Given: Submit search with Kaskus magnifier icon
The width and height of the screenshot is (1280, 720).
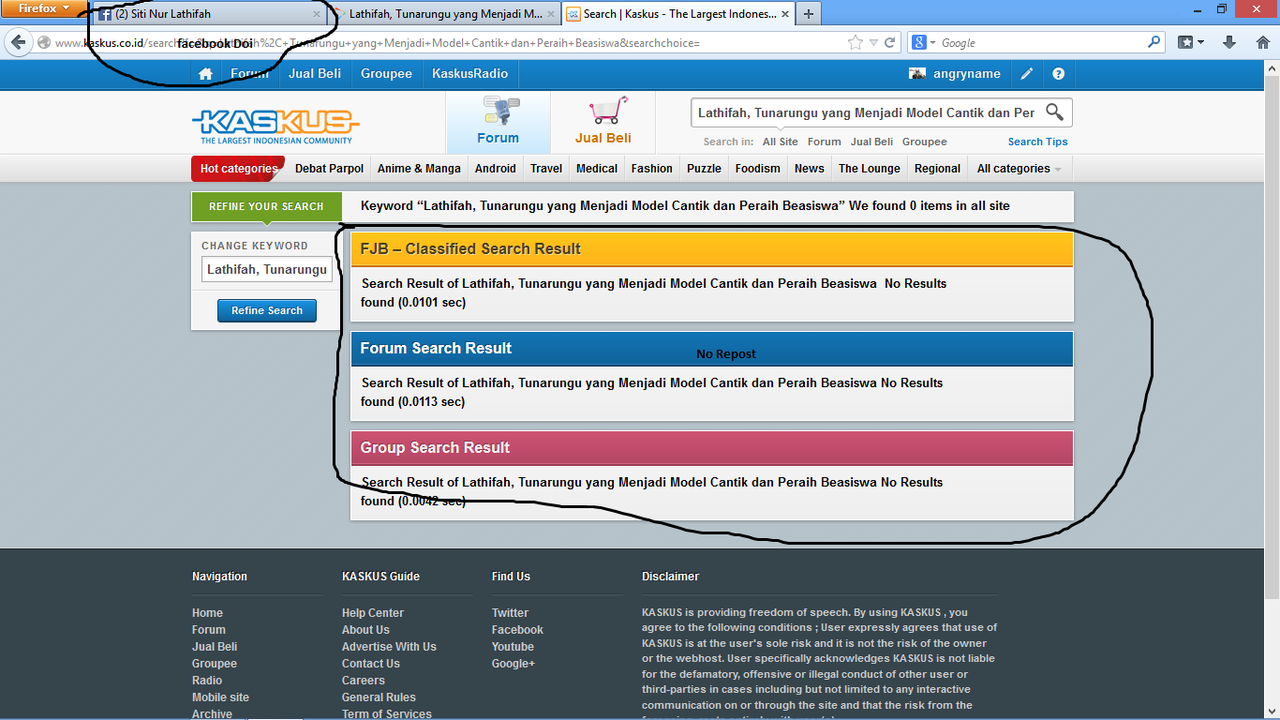Looking at the screenshot, I should pos(1055,112).
